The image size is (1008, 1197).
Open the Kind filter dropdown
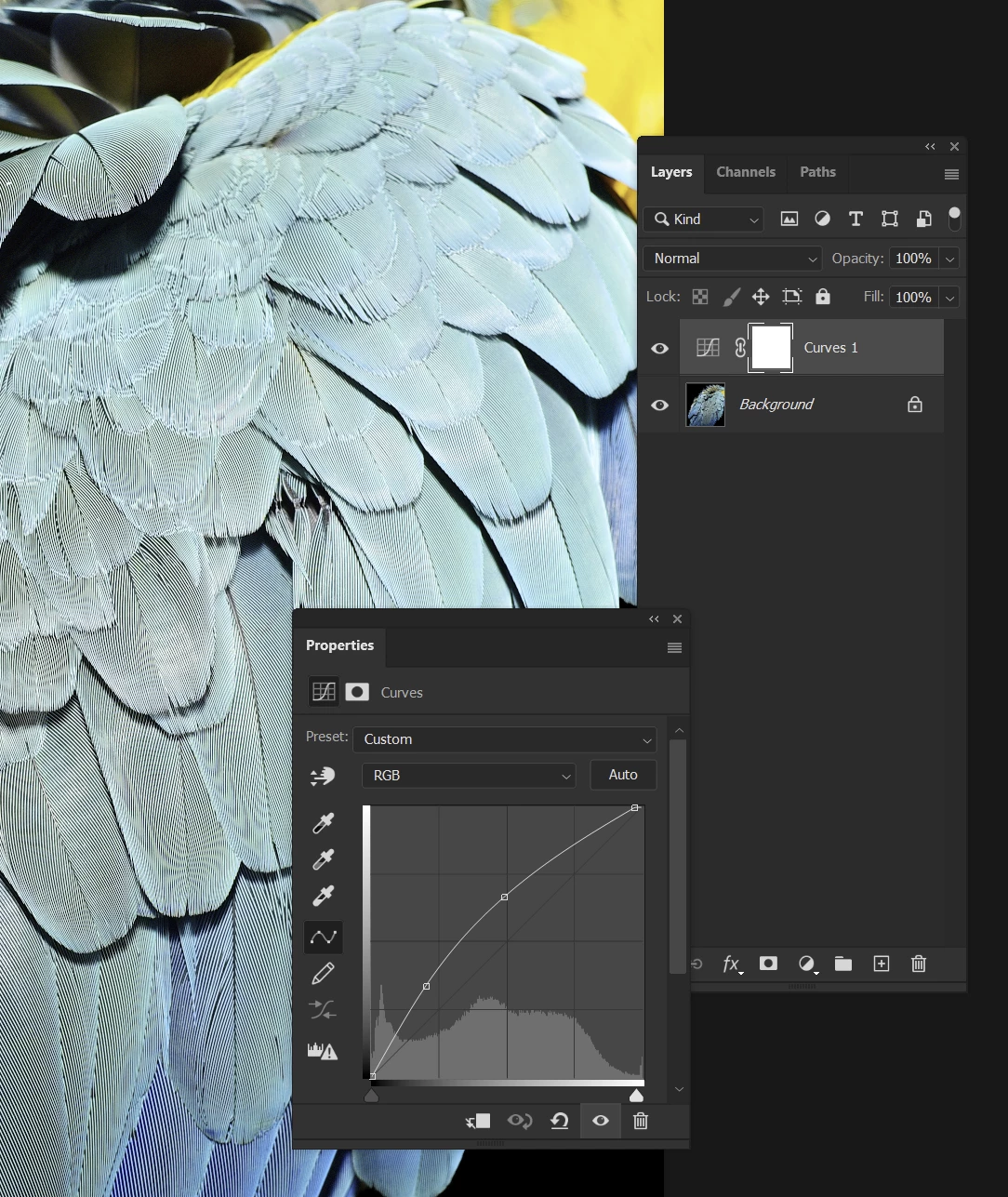pos(704,219)
